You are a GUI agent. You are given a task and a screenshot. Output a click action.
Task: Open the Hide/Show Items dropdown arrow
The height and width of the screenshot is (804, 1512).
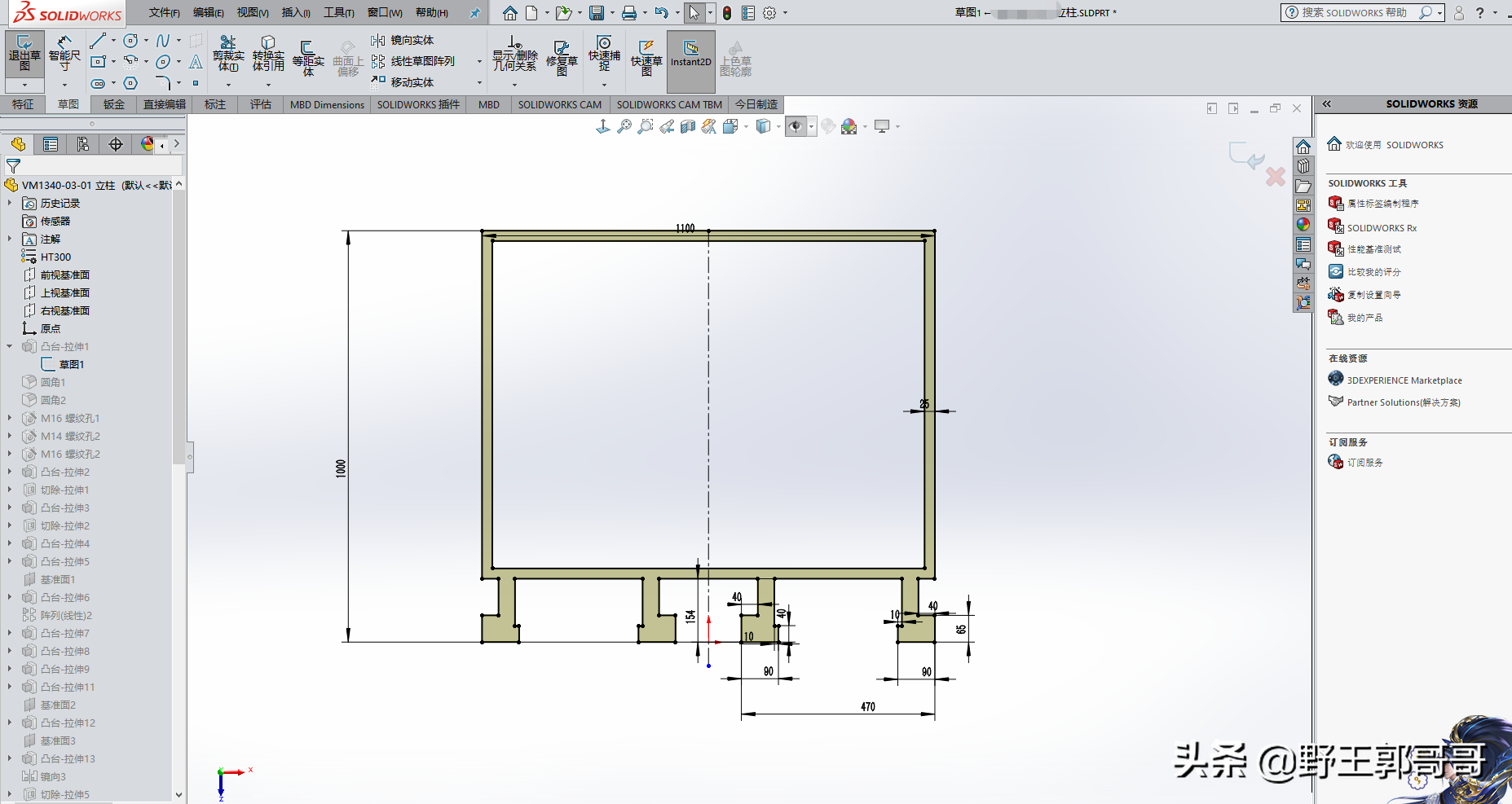pyautogui.click(x=811, y=126)
